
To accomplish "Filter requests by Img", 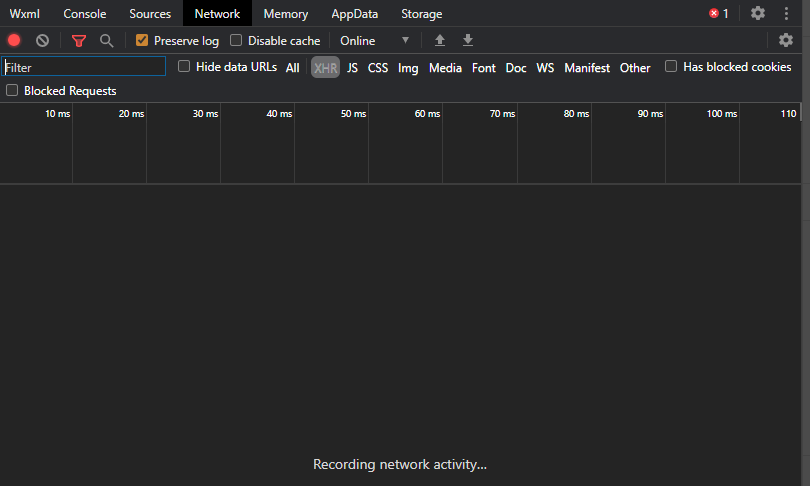I will pos(408,68).
